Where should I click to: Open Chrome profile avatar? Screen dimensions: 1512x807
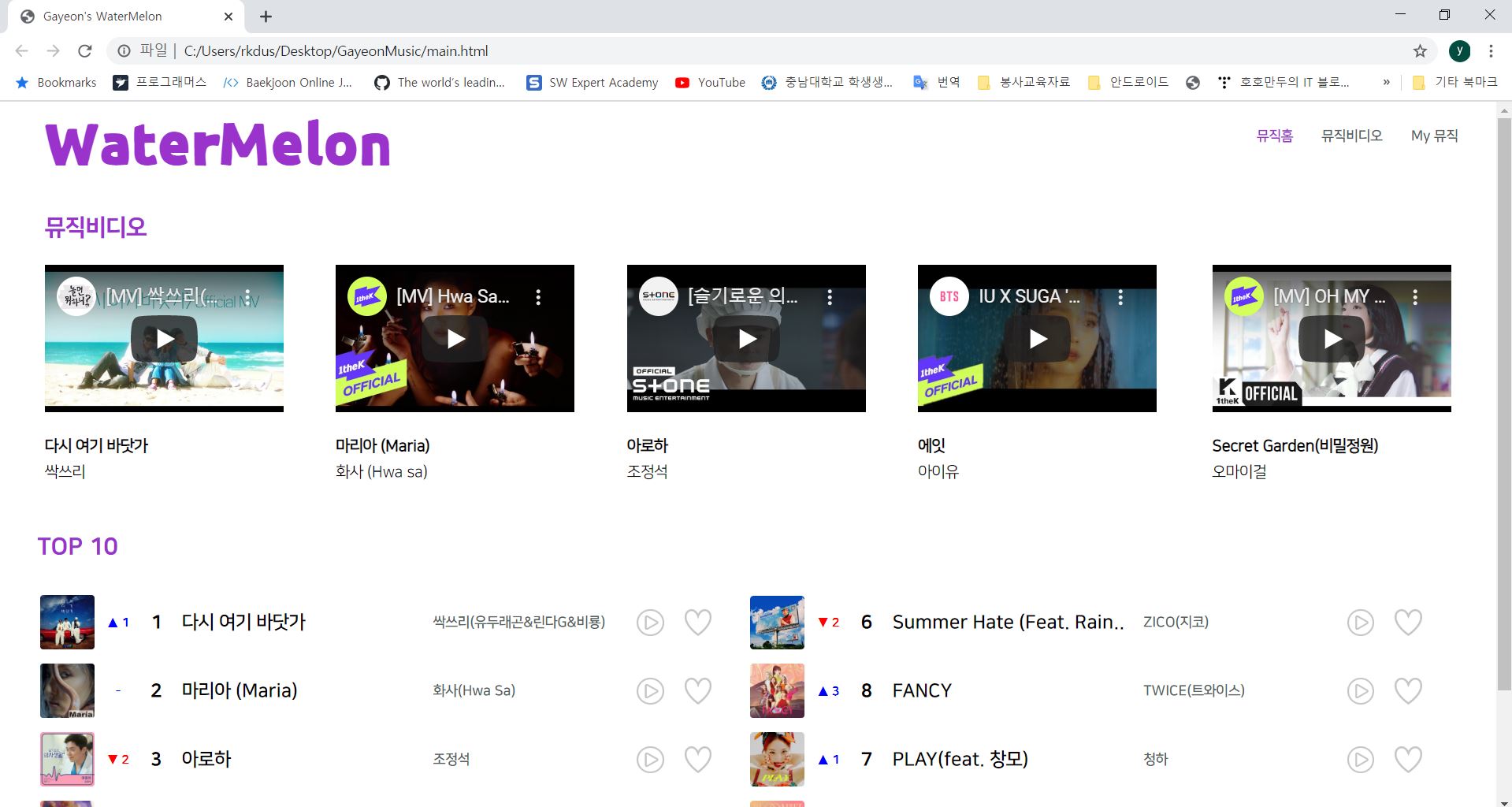pos(1459,51)
